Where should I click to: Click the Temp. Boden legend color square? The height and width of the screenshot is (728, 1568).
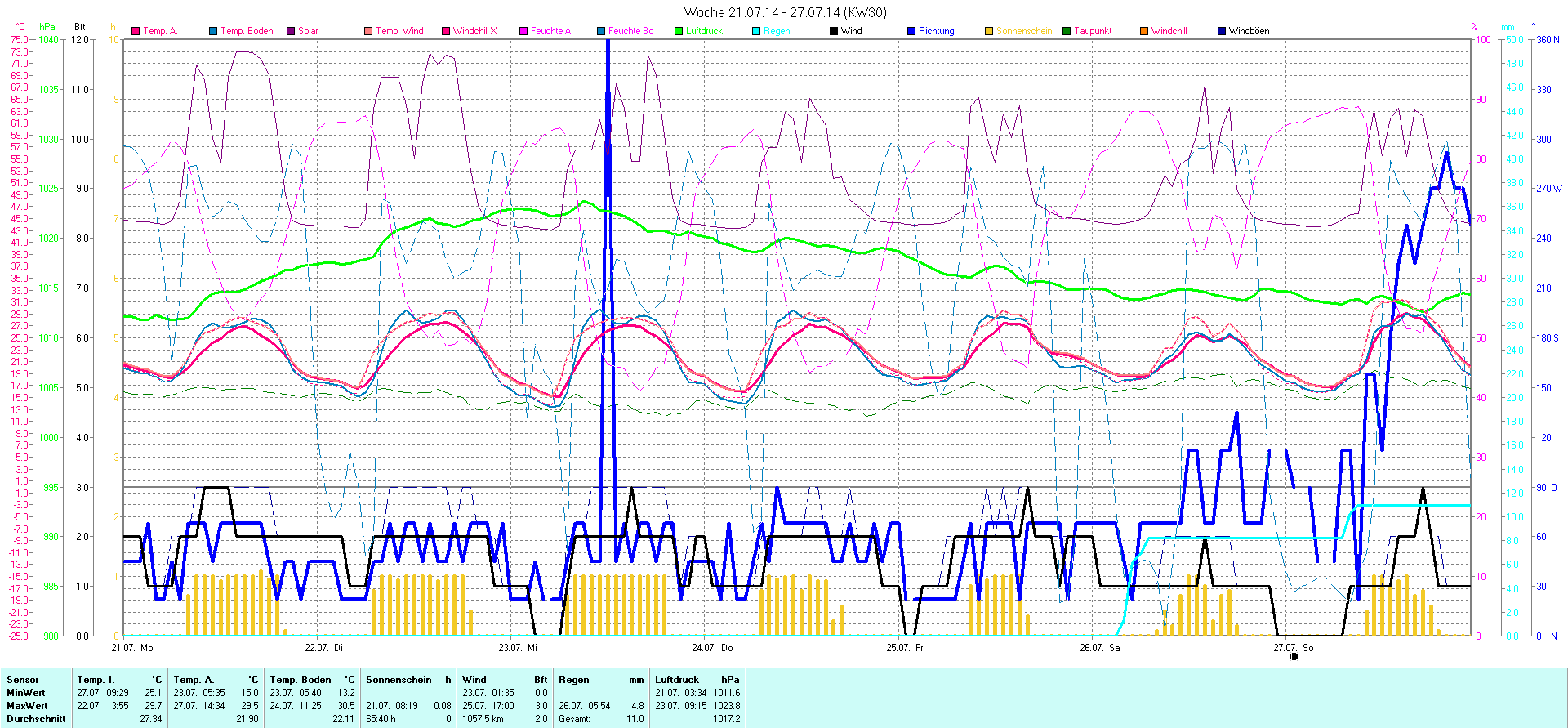pos(213,31)
